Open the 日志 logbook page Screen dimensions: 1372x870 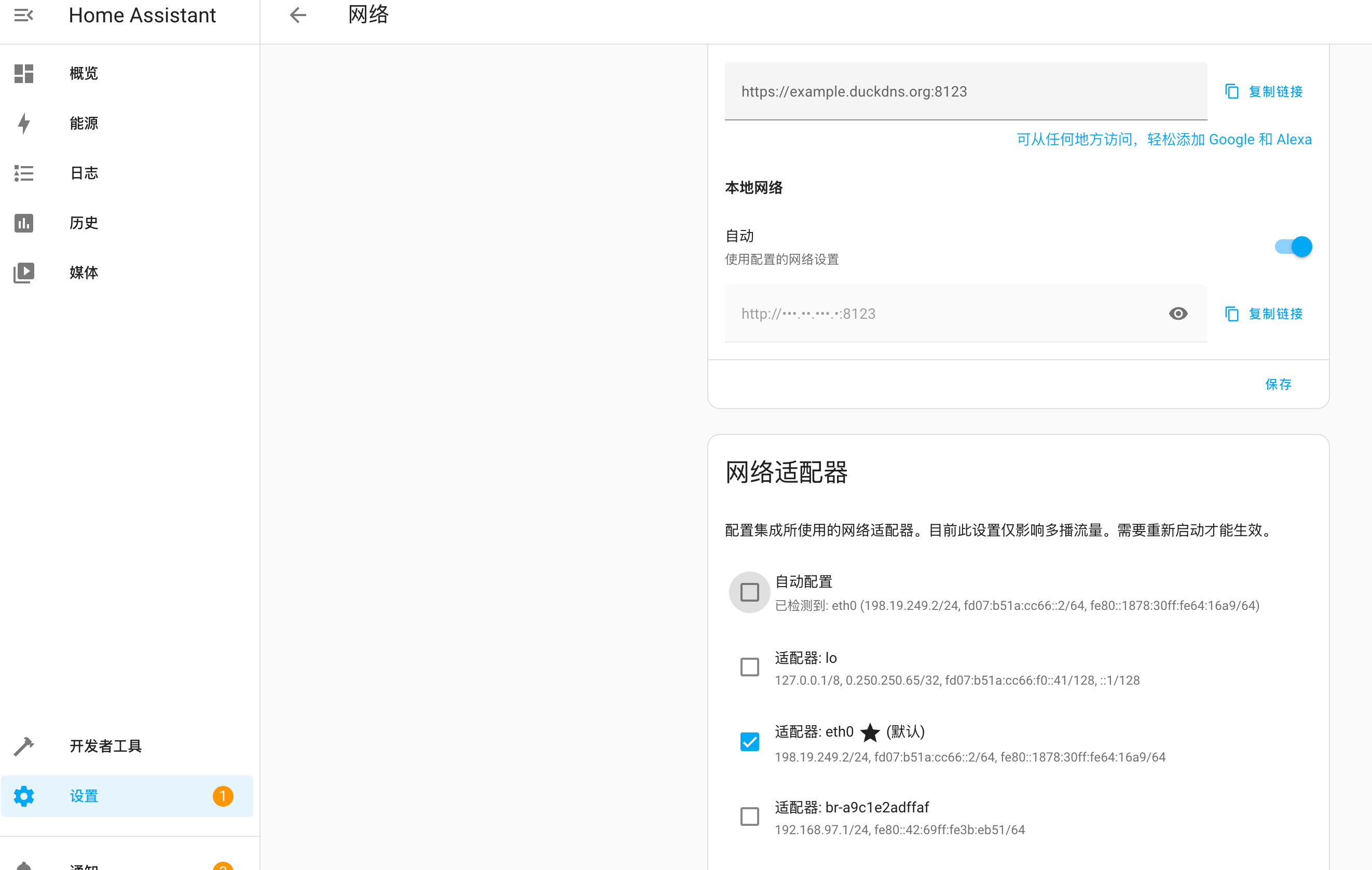(83, 173)
